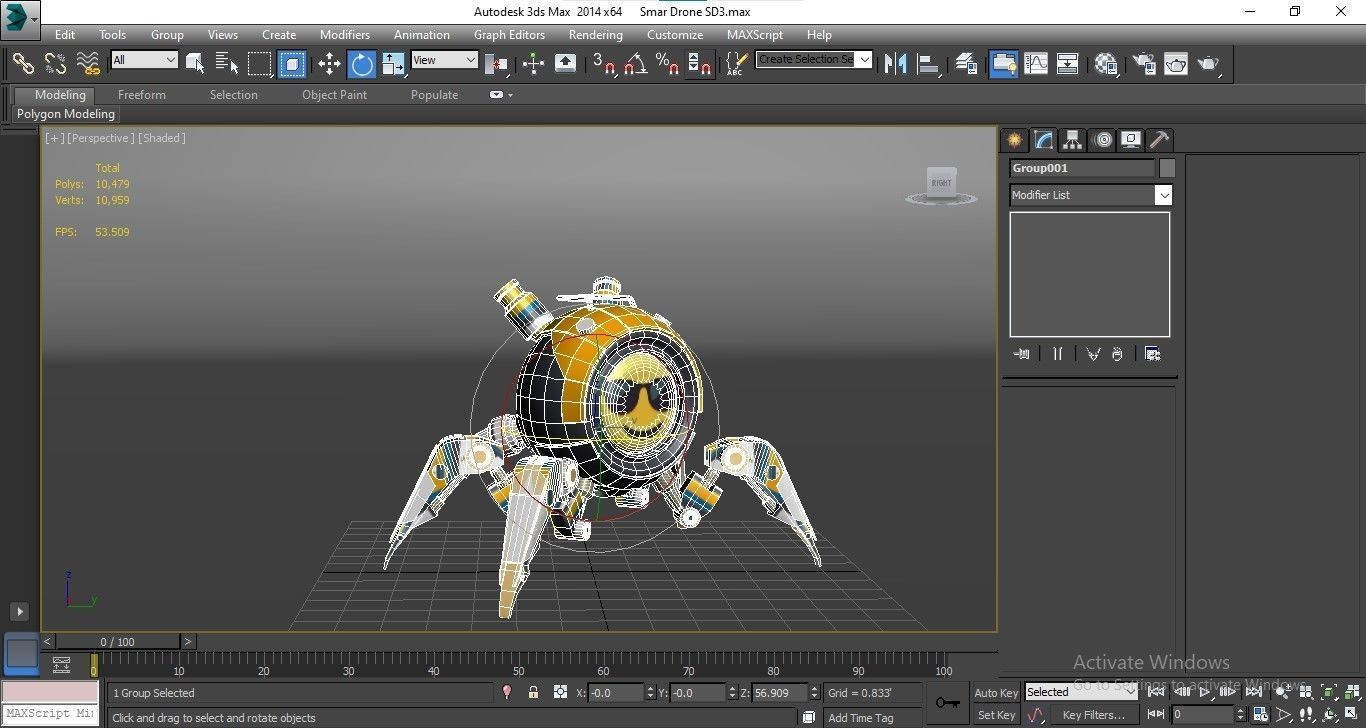Open the MAXScript menu
Screen dimensions: 1366x728
pos(755,34)
